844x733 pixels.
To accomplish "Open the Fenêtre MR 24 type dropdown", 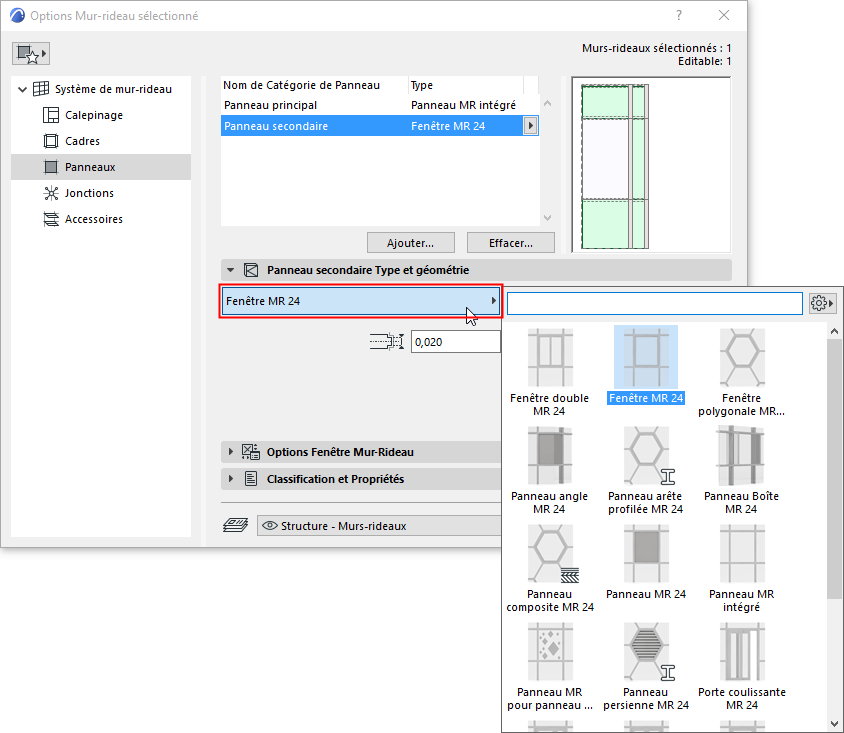I will tap(361, 301).
